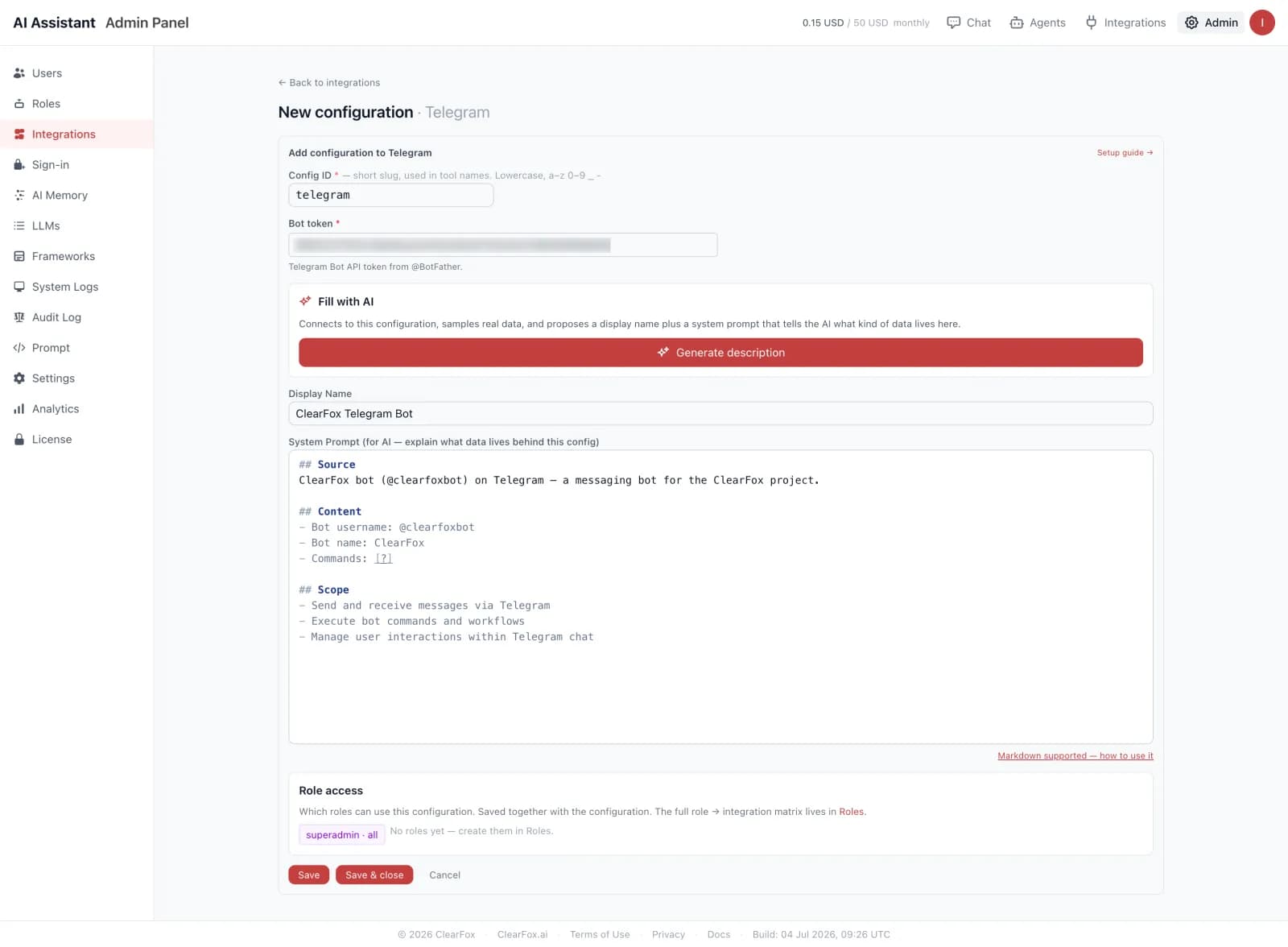
Task: Cancel the new configuration
Action: coord(444,875)
